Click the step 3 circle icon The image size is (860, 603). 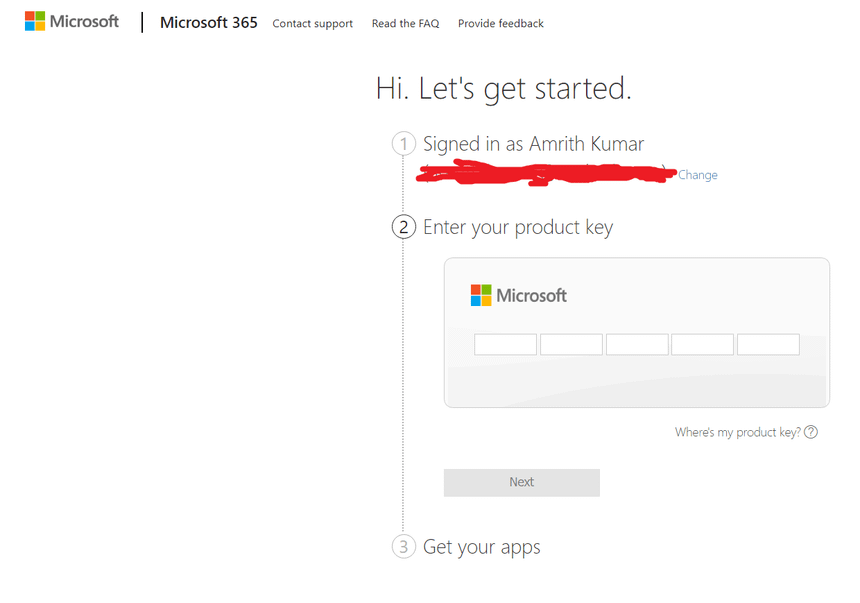[403, 547]
